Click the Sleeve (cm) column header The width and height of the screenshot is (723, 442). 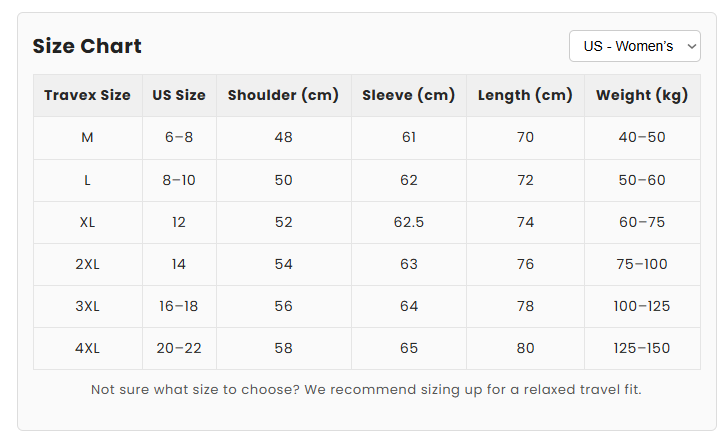tap(408, 95)
